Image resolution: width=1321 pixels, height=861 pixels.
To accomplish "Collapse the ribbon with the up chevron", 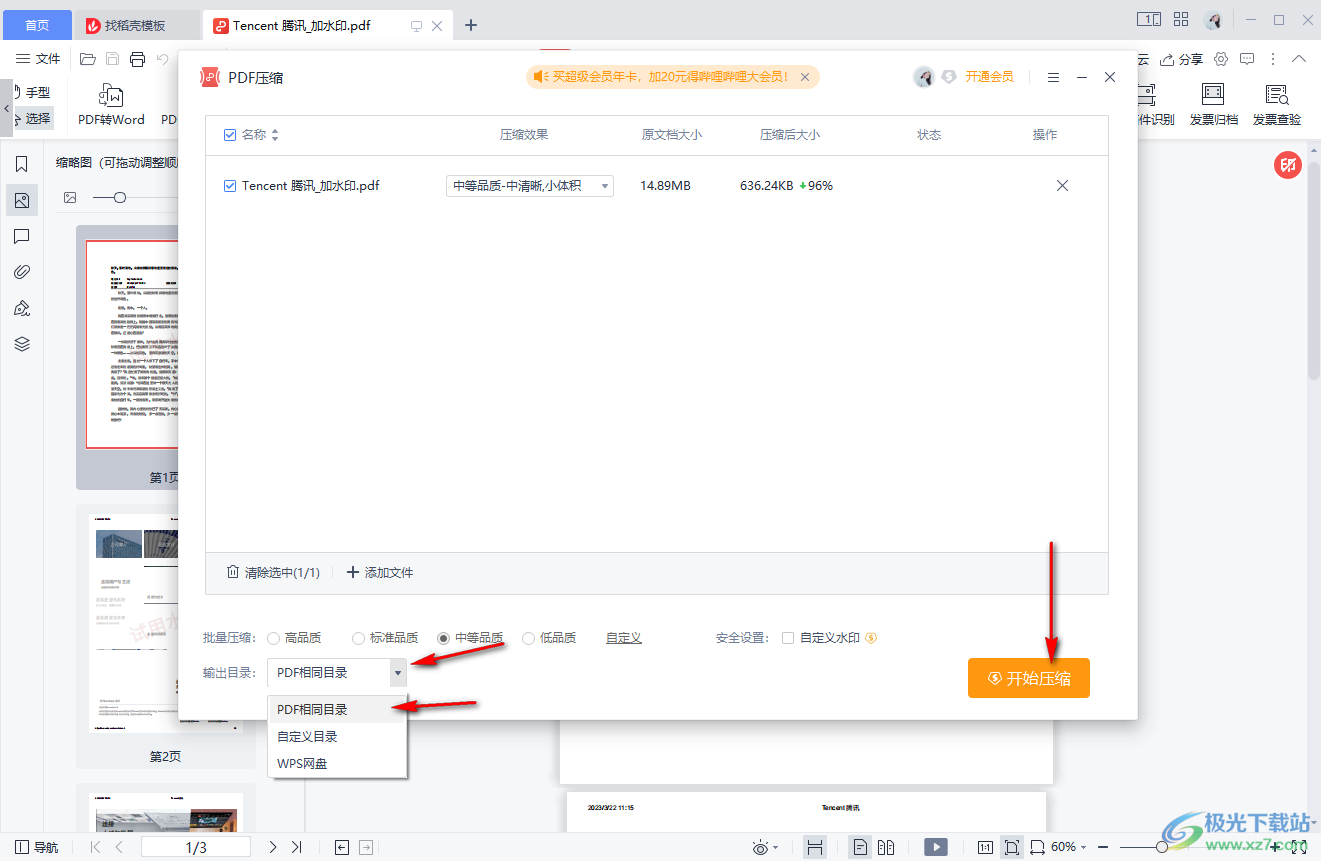I will 1300,59.
